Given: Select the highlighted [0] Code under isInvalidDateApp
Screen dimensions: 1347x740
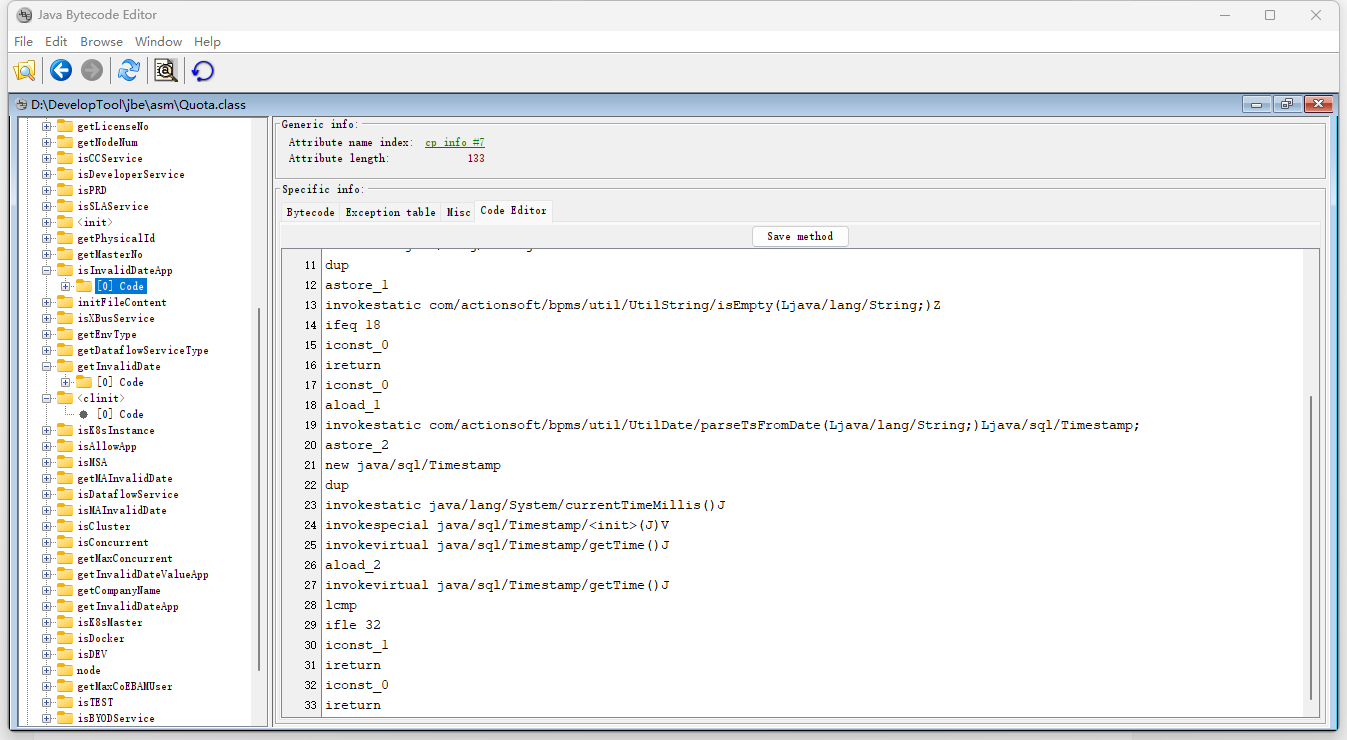Looking at the screenshot, I should tap(120, 286).
